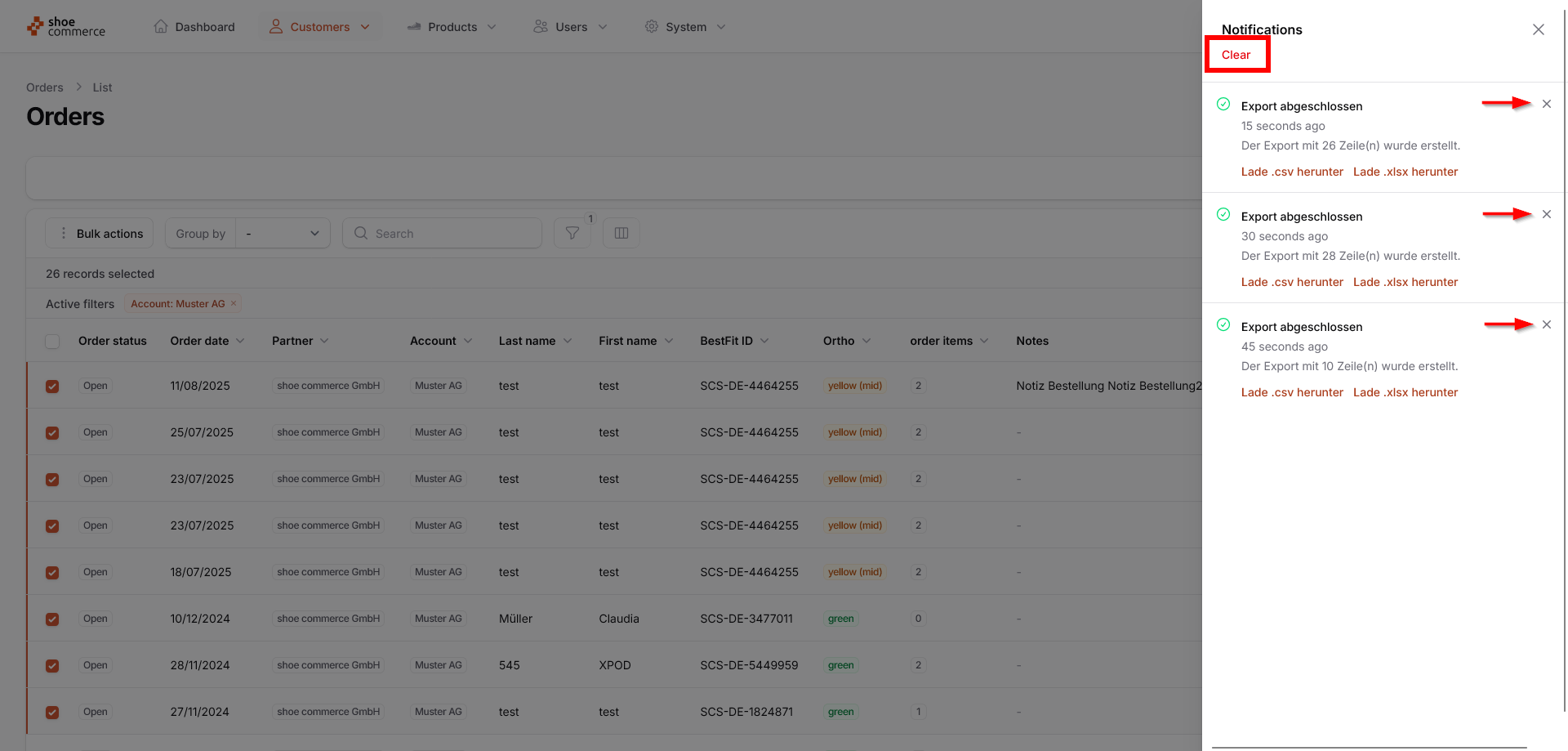Close the Notifications panel
Image resolution: width=1568 pixels, height=751 pixels.
click(1538, 29)
